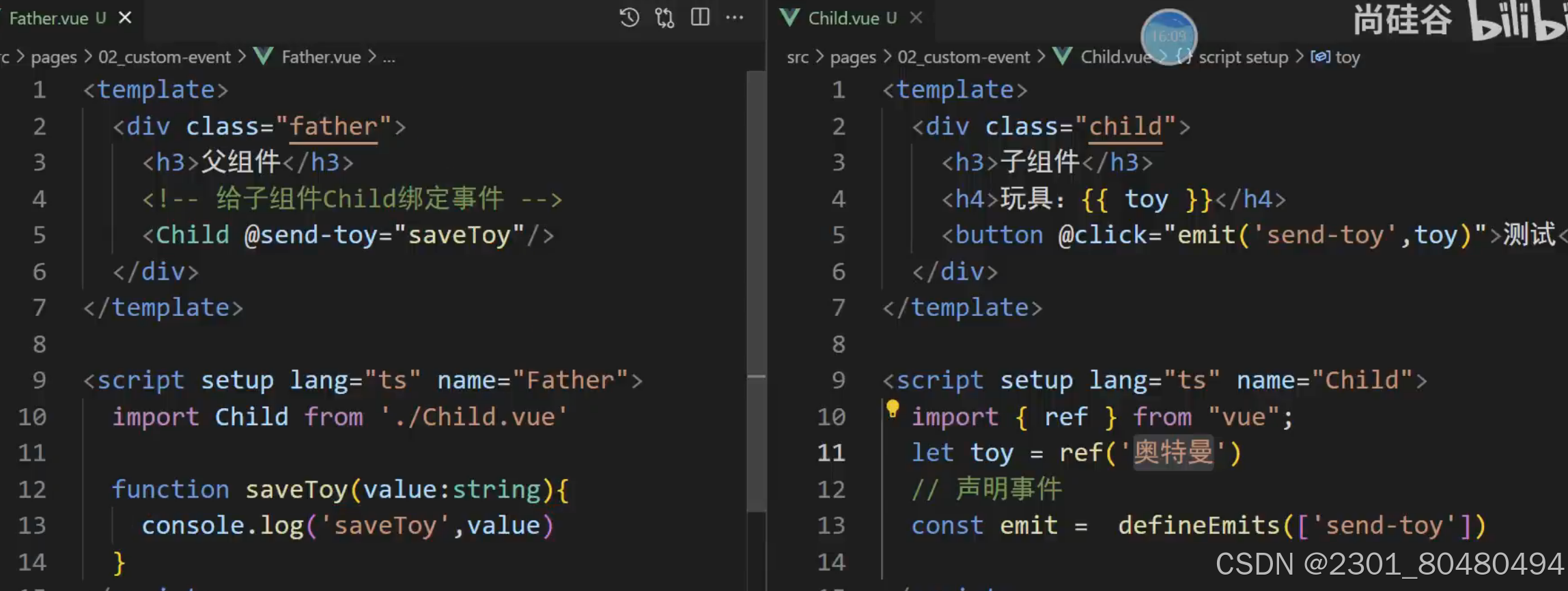Click line number 11 in Child.vue gutter
Image resolution: width=1568 pixels, height=591 pixels.
(831, 453)
